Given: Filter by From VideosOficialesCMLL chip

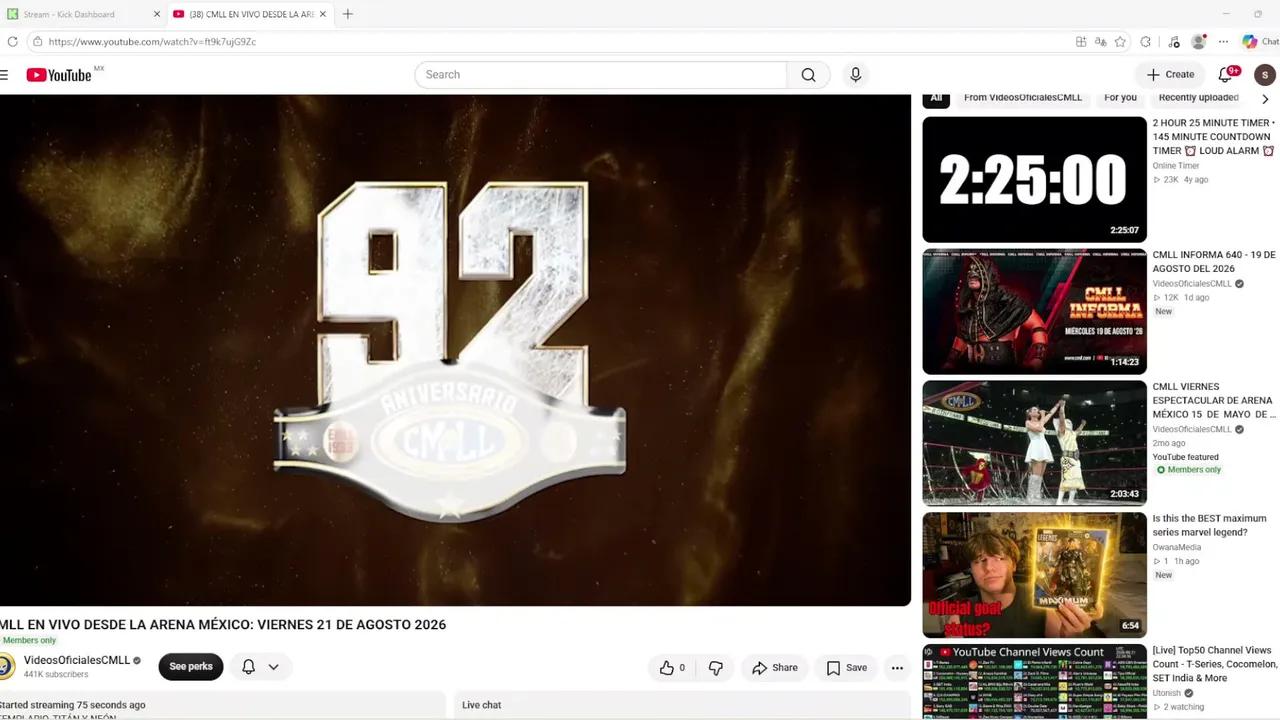Looking at the screenshot, I should point(1023,98).
